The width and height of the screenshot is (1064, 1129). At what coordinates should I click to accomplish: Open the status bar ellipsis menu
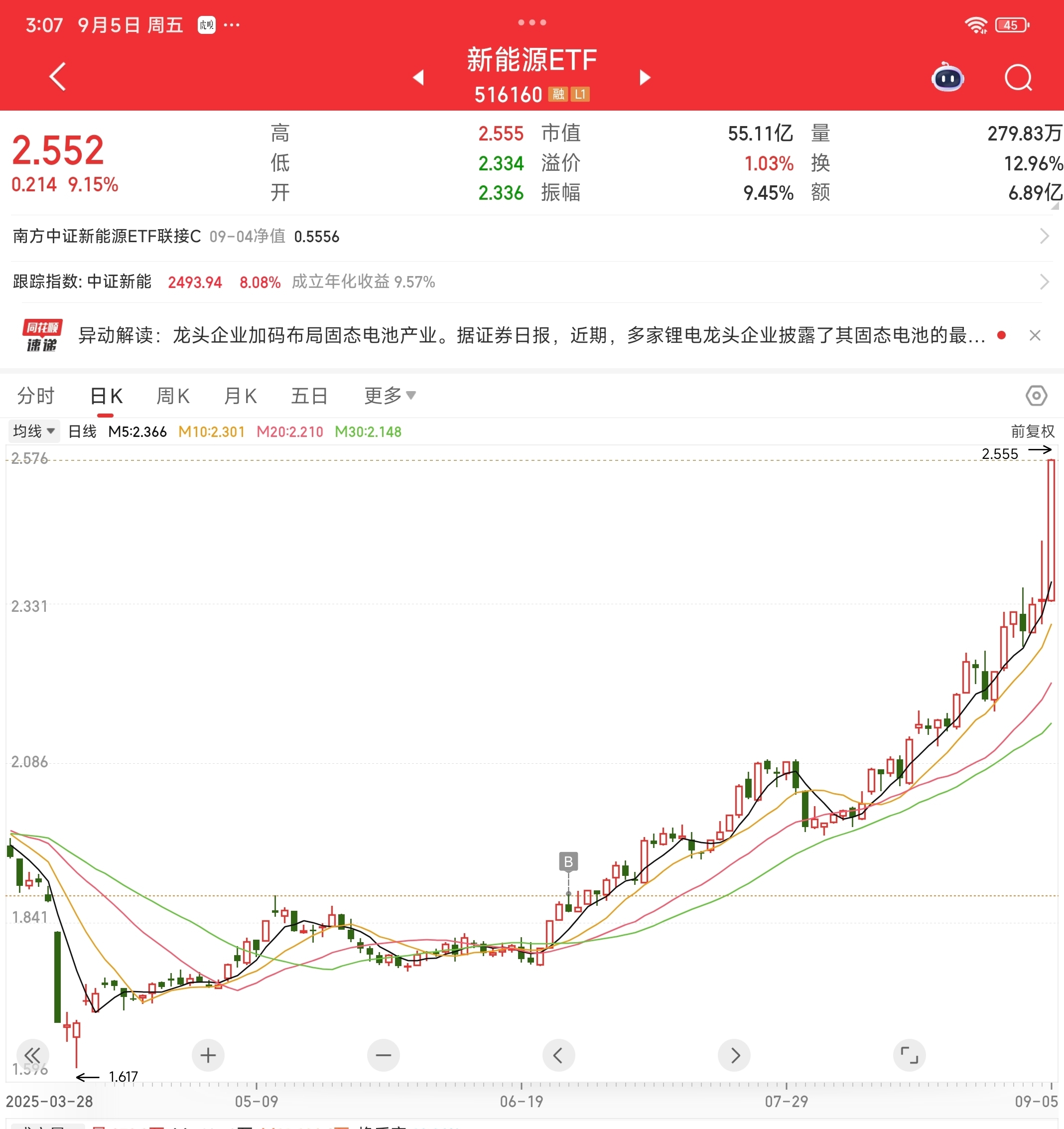click(232, 25)
